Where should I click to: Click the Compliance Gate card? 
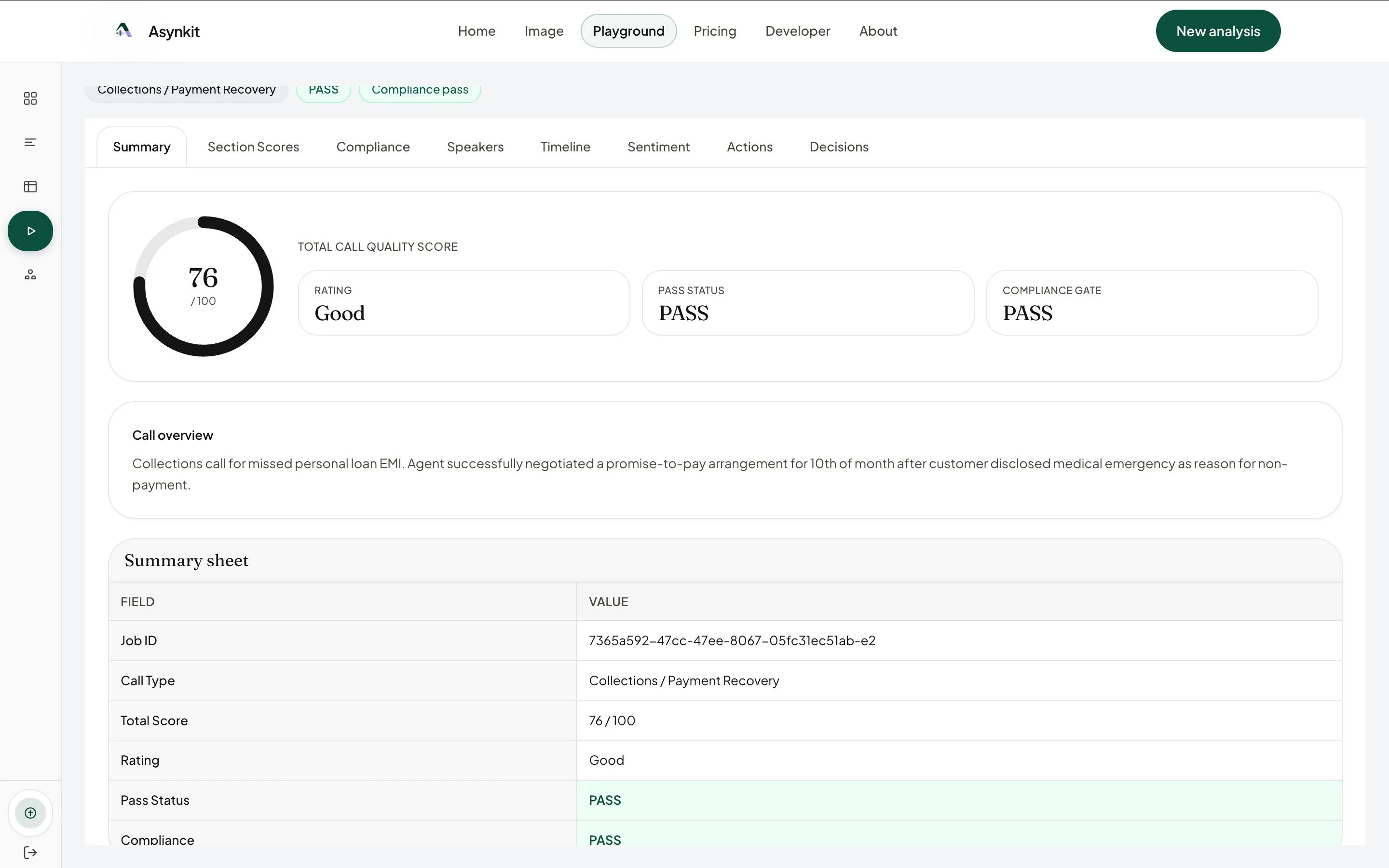1151,302
